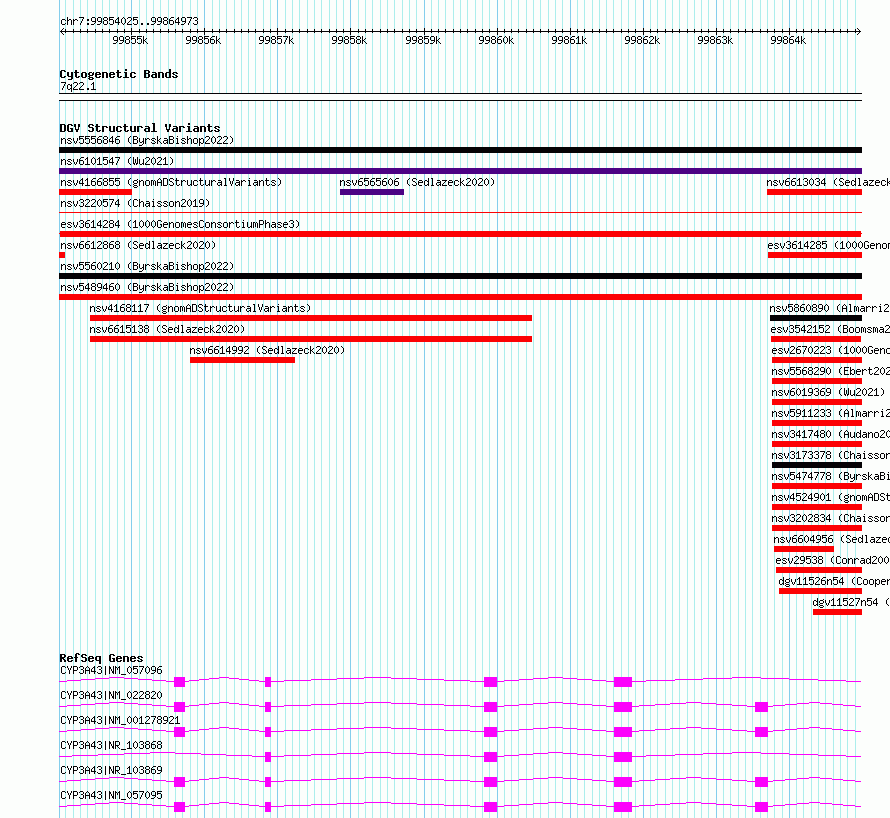Select the nsv4168117 gnomAD red variant bar

click(x=310, y=318)
